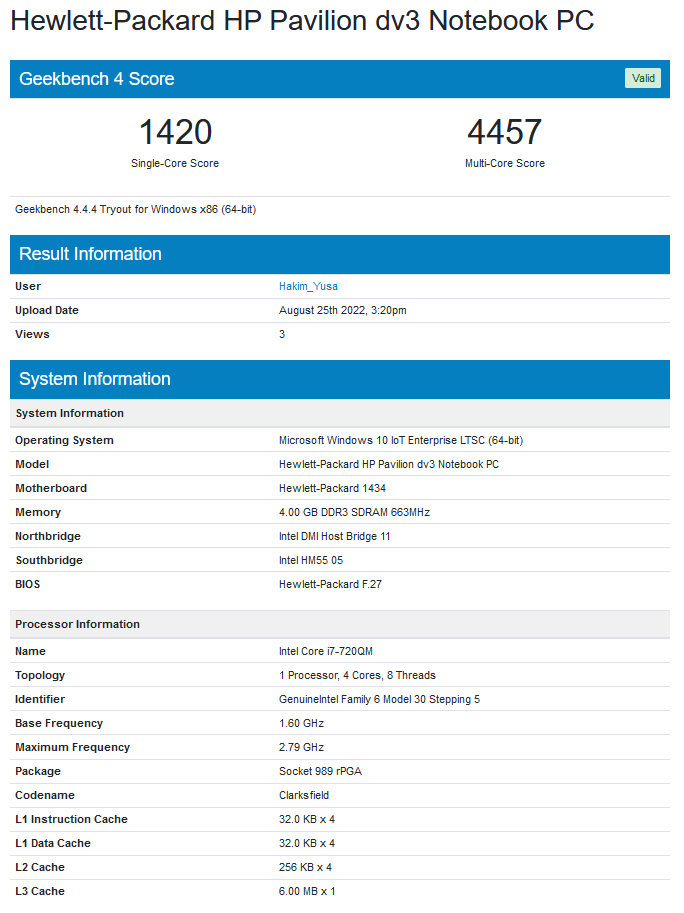684x913 pixels.
Task: Click the blue System Information header bar
Action: point(340,379)
